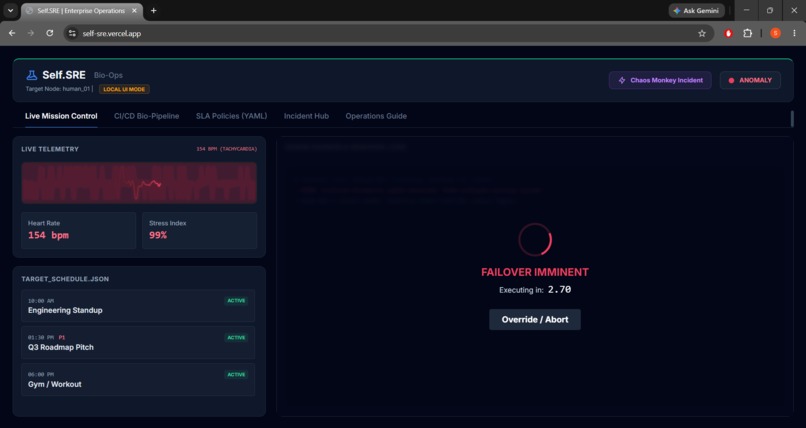
Task: Click the ACTIVE badge on Gym / Workout
Action: click(x=236, y=375)
